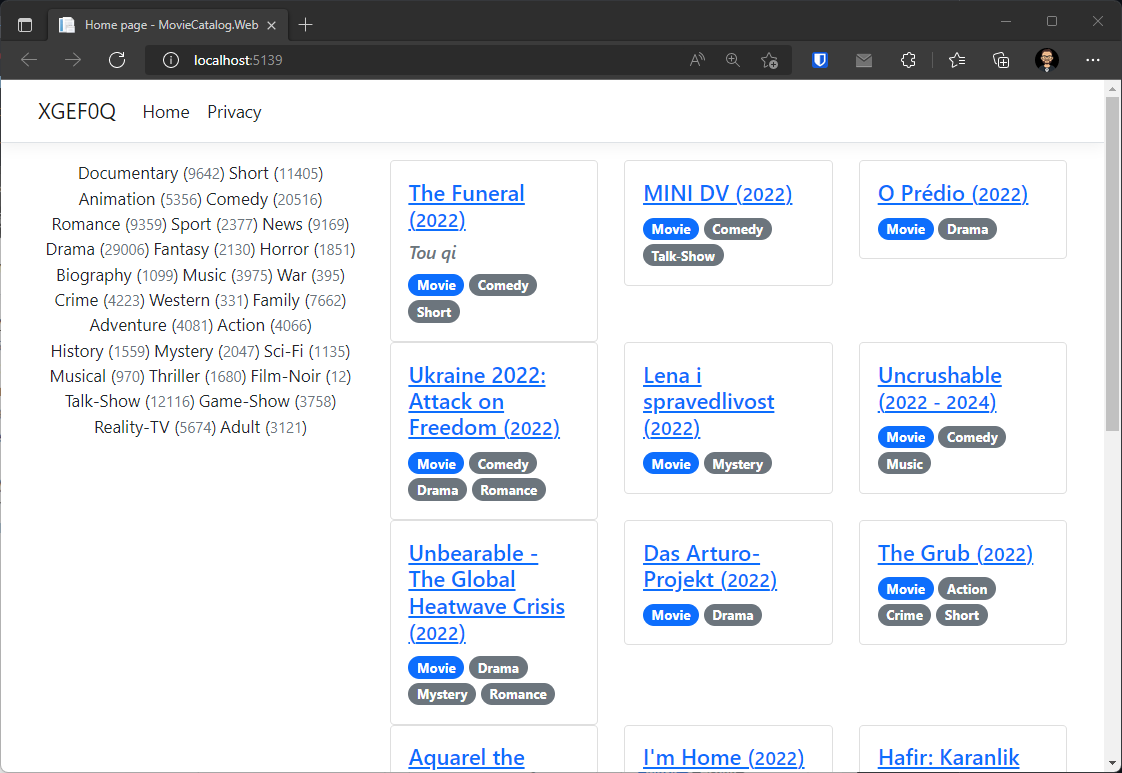
Task: Click the browser refresh button
Action: tap(117, 60)
